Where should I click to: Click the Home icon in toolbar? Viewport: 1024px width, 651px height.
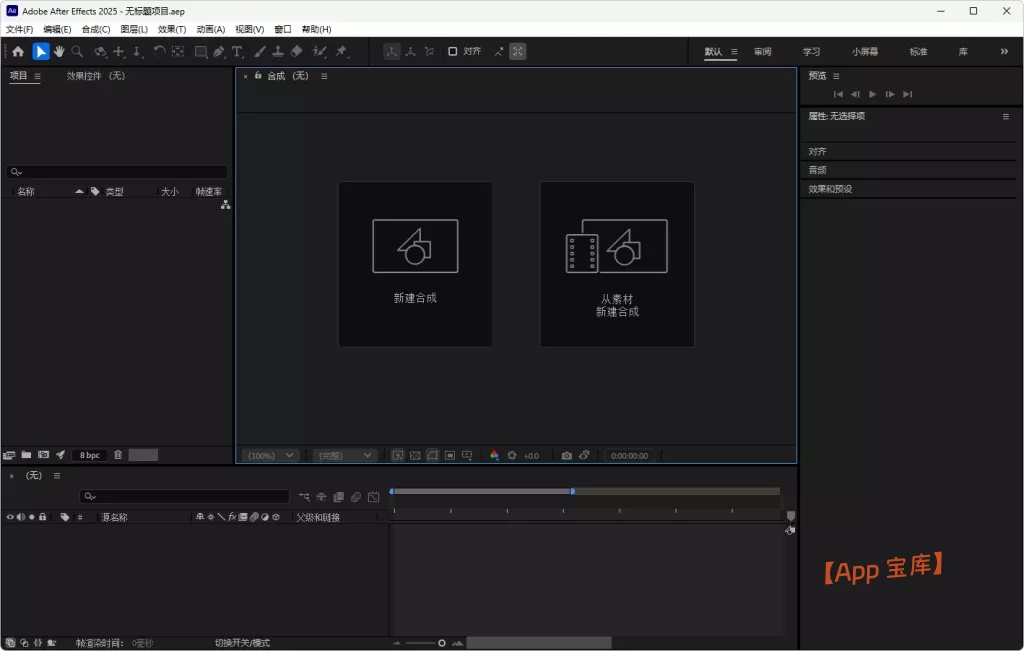pyautogui.click(x=18, y=52)
